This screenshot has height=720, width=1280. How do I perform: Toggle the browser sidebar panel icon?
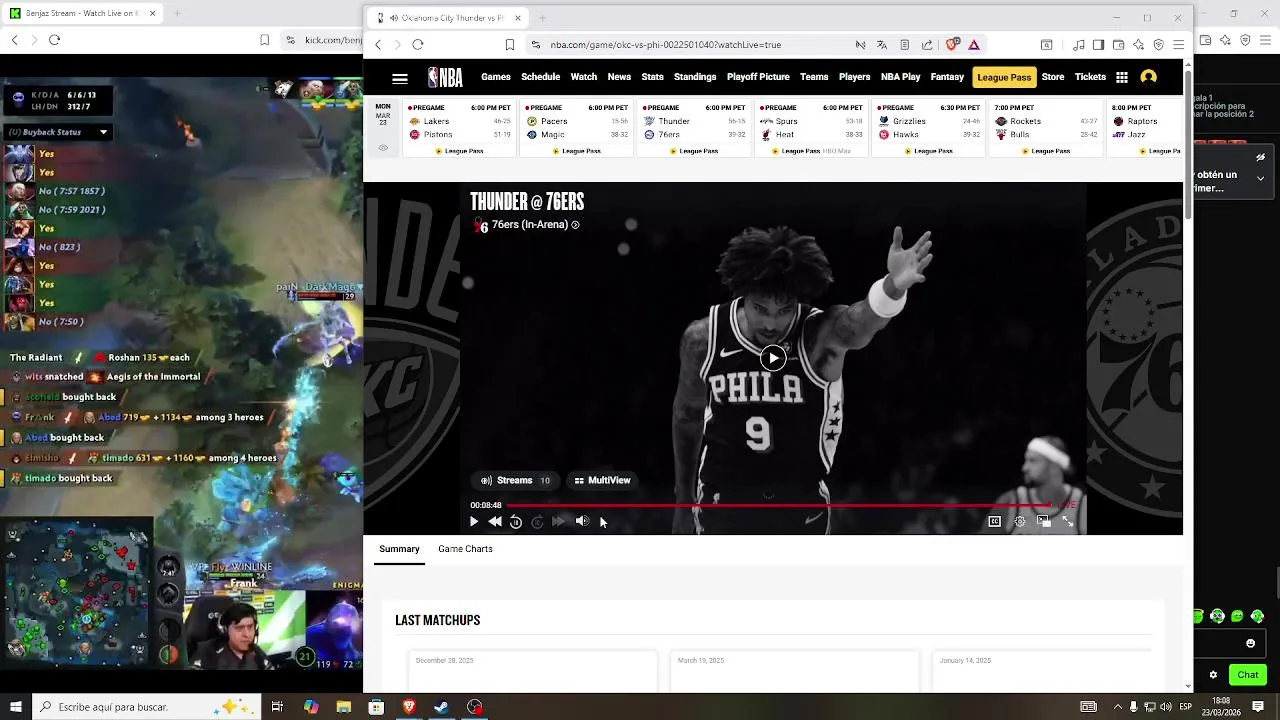coord(1098,44)
